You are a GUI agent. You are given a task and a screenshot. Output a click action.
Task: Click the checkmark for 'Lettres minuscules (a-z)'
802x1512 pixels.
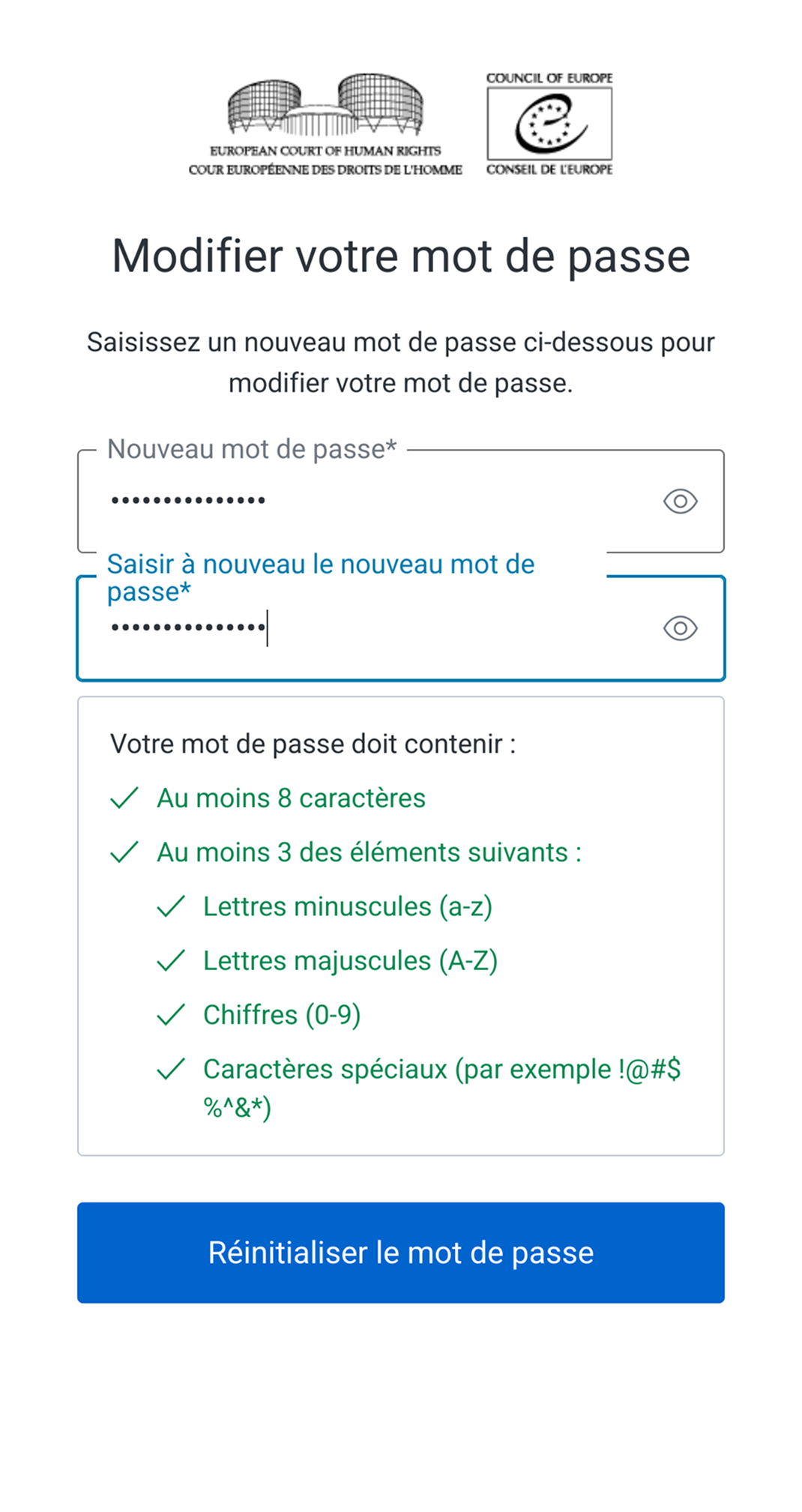coord(172,906)
